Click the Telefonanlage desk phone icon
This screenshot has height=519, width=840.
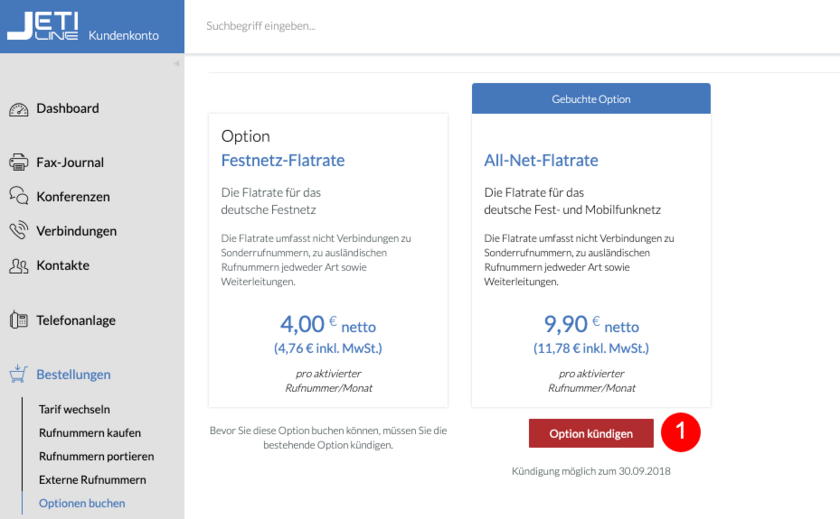click(x=19, y=320)
